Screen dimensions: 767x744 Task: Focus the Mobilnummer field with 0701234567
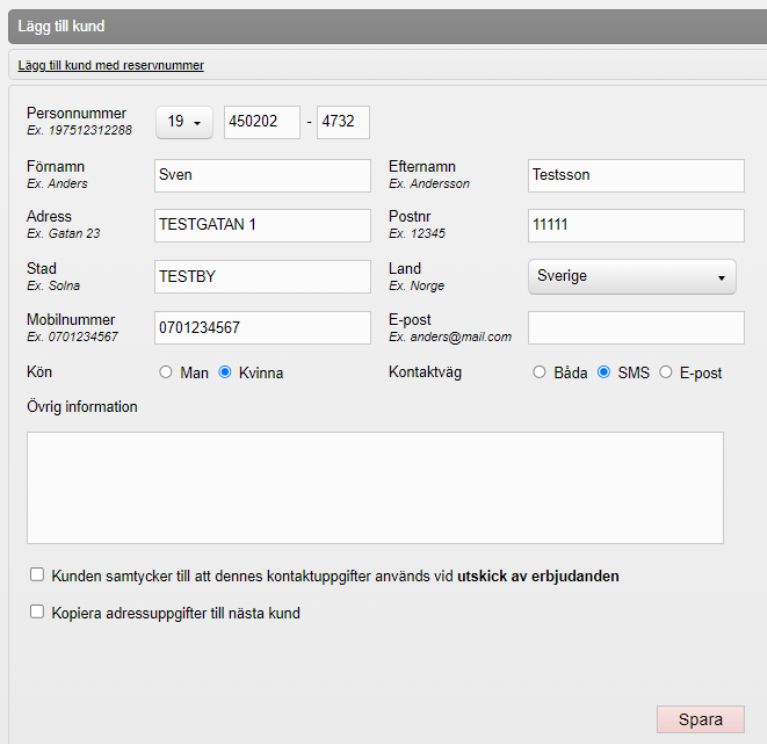coord(262,328)
